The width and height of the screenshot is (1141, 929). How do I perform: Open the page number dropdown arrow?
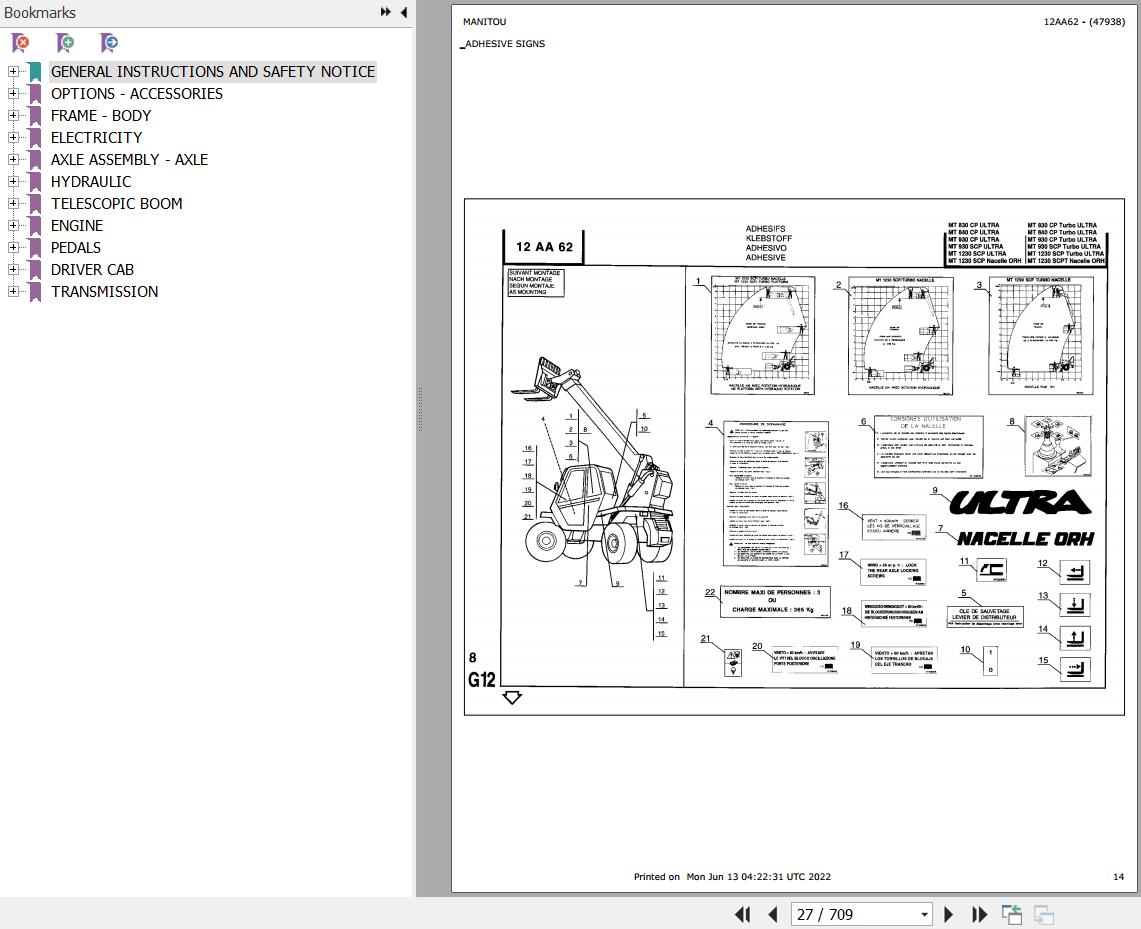924,914
